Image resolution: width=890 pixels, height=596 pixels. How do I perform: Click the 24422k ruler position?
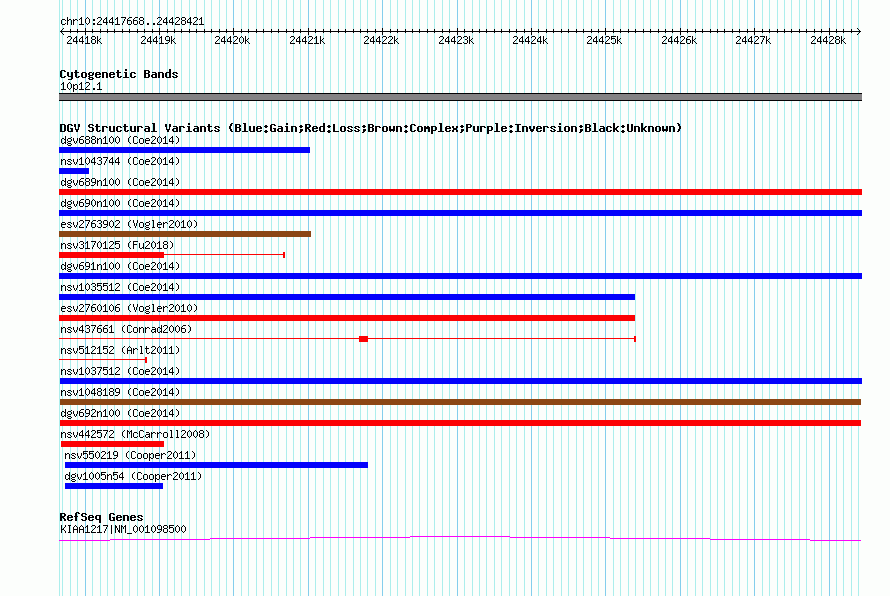pyautogui.click(x=381, y=40)
